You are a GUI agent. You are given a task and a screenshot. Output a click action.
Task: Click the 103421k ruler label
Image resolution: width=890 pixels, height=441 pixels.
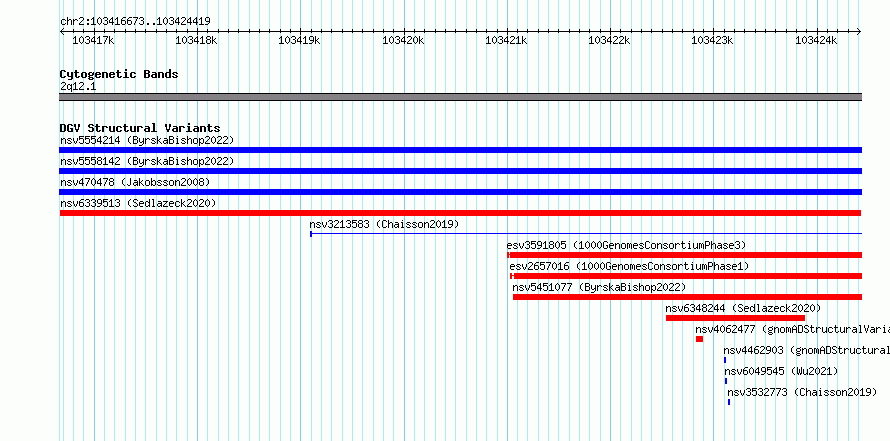[x=506, y=41]
